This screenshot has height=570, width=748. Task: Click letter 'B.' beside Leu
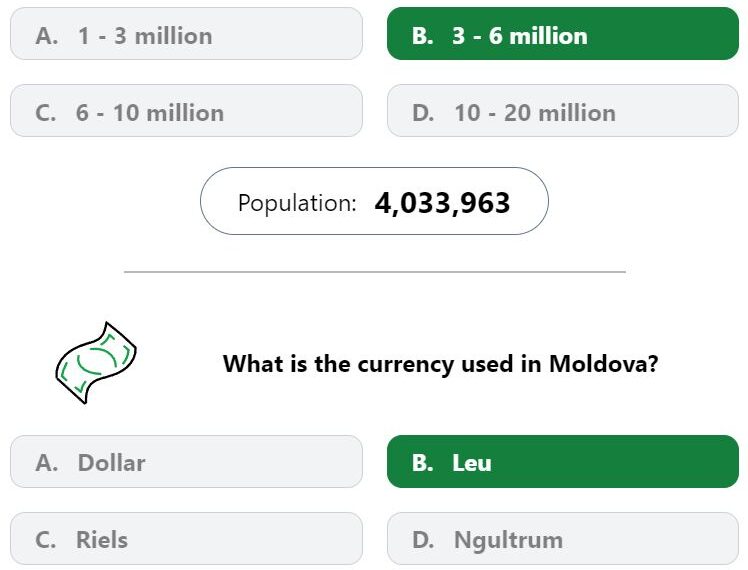(423, 463)
